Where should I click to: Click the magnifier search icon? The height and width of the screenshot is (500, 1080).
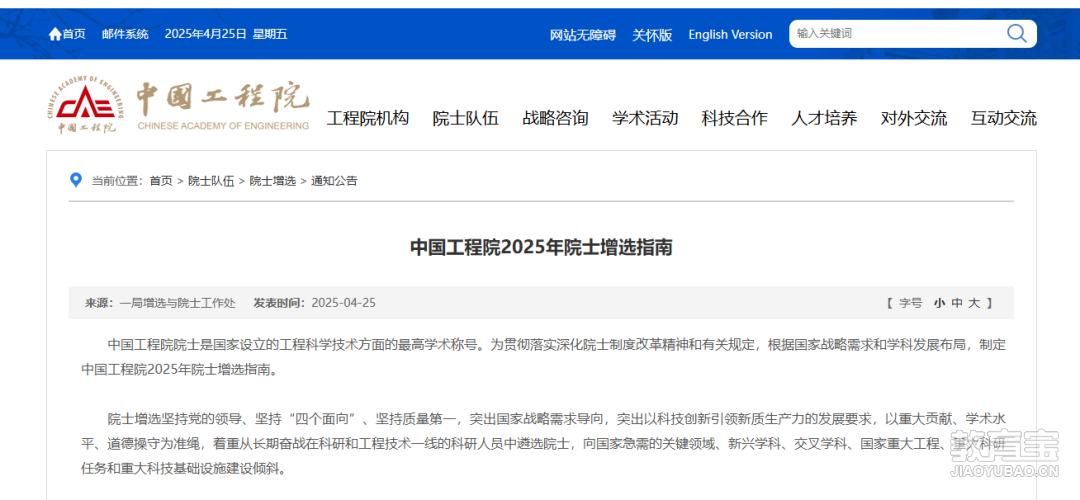coord(1017,33)
